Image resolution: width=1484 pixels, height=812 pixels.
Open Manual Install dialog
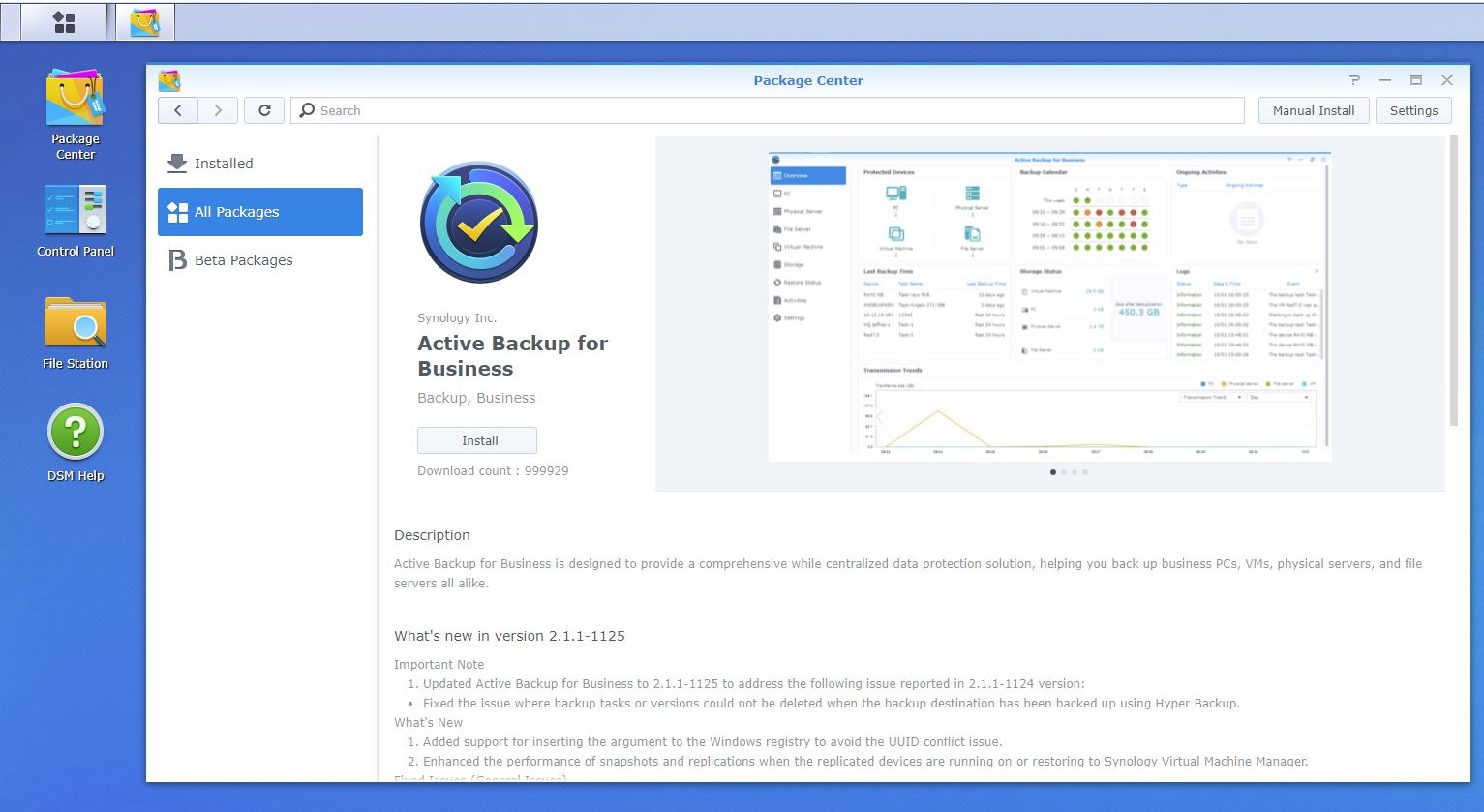[1314, 110]
